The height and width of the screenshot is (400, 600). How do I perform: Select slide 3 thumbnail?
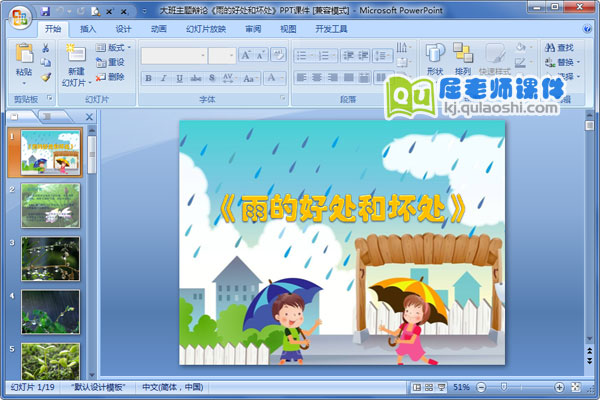click(x=51, y=259)
